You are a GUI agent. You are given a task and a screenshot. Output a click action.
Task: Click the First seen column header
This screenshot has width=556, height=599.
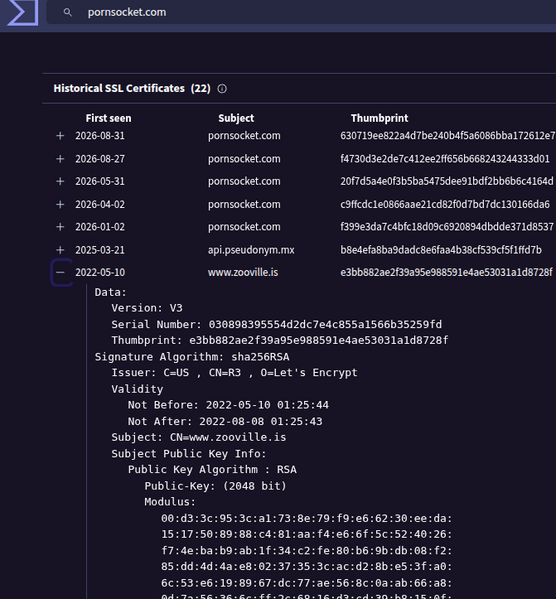pos(108,118)
